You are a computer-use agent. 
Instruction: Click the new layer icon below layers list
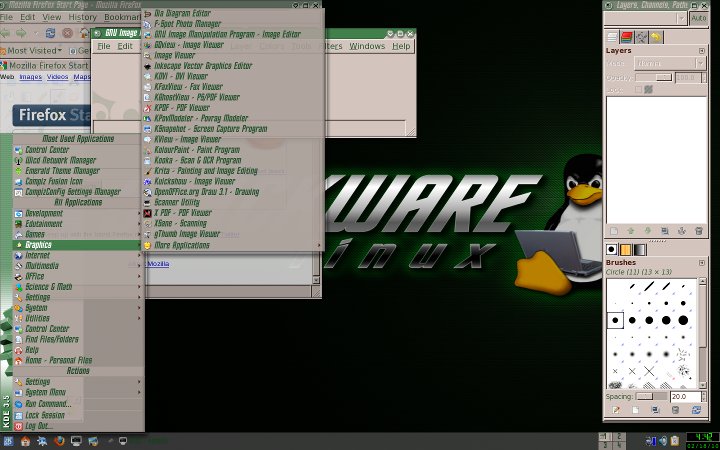click(x=614, y=231)
